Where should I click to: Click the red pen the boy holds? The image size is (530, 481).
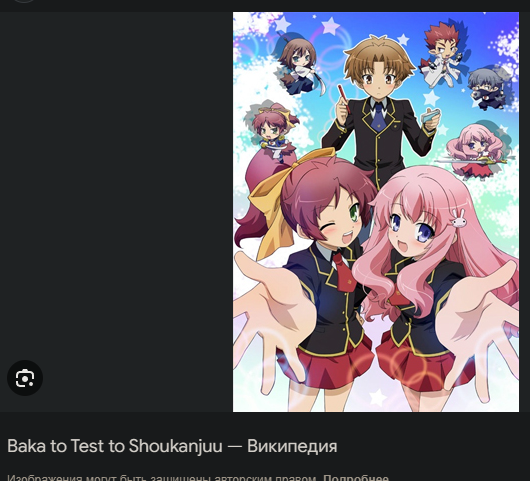point(344,99)
